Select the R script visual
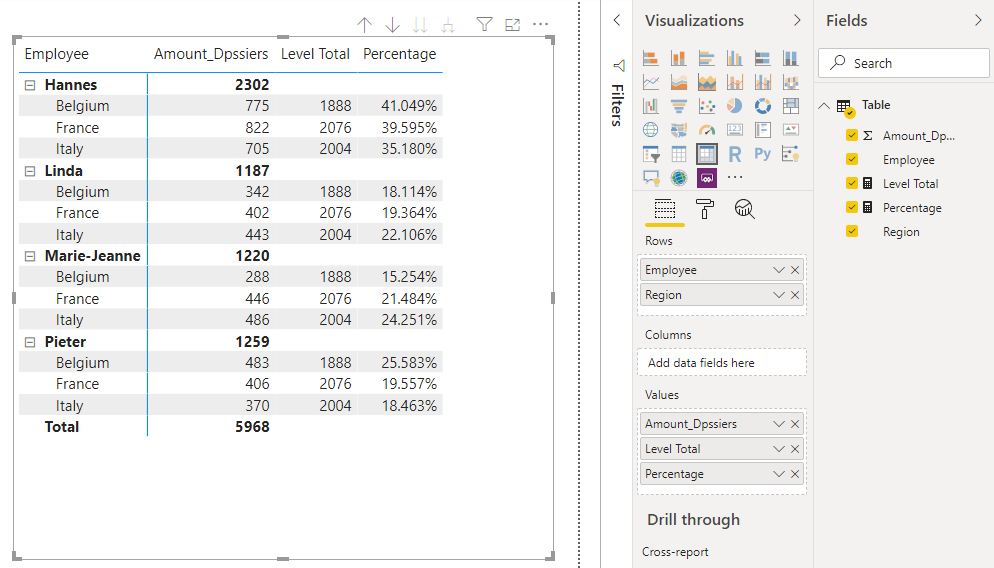The image size is (994, 568). (x=735, y=154)
